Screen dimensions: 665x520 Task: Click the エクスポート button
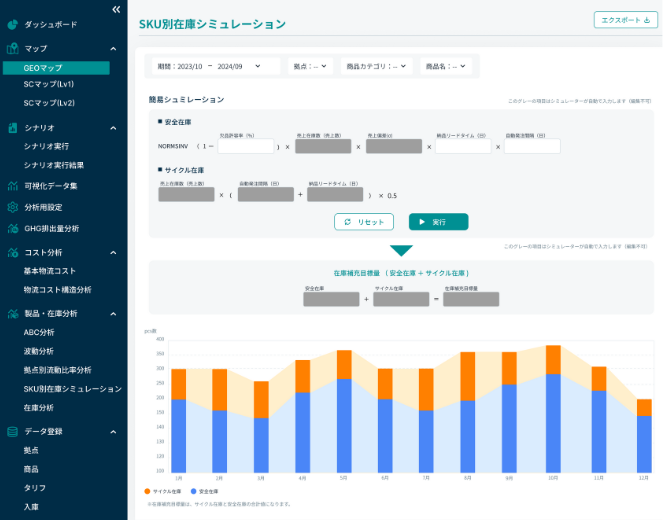point(626,20)
